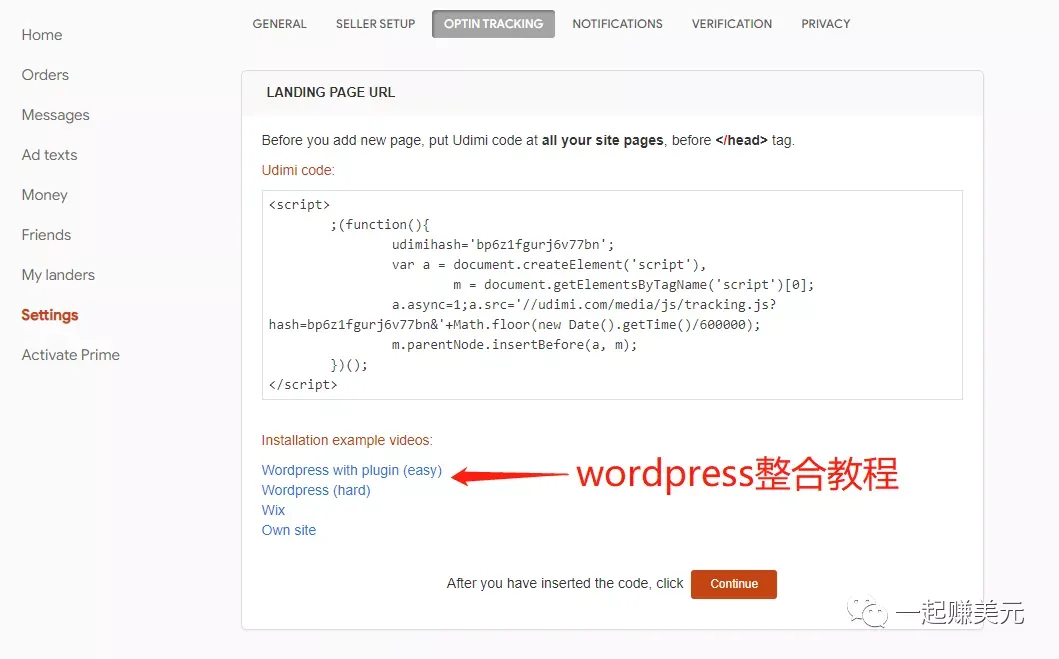Image resolution: width=1059 pixels, height=659 pixels.
Task: Open Activate Prime sidebar link
Action: (71, 354)
